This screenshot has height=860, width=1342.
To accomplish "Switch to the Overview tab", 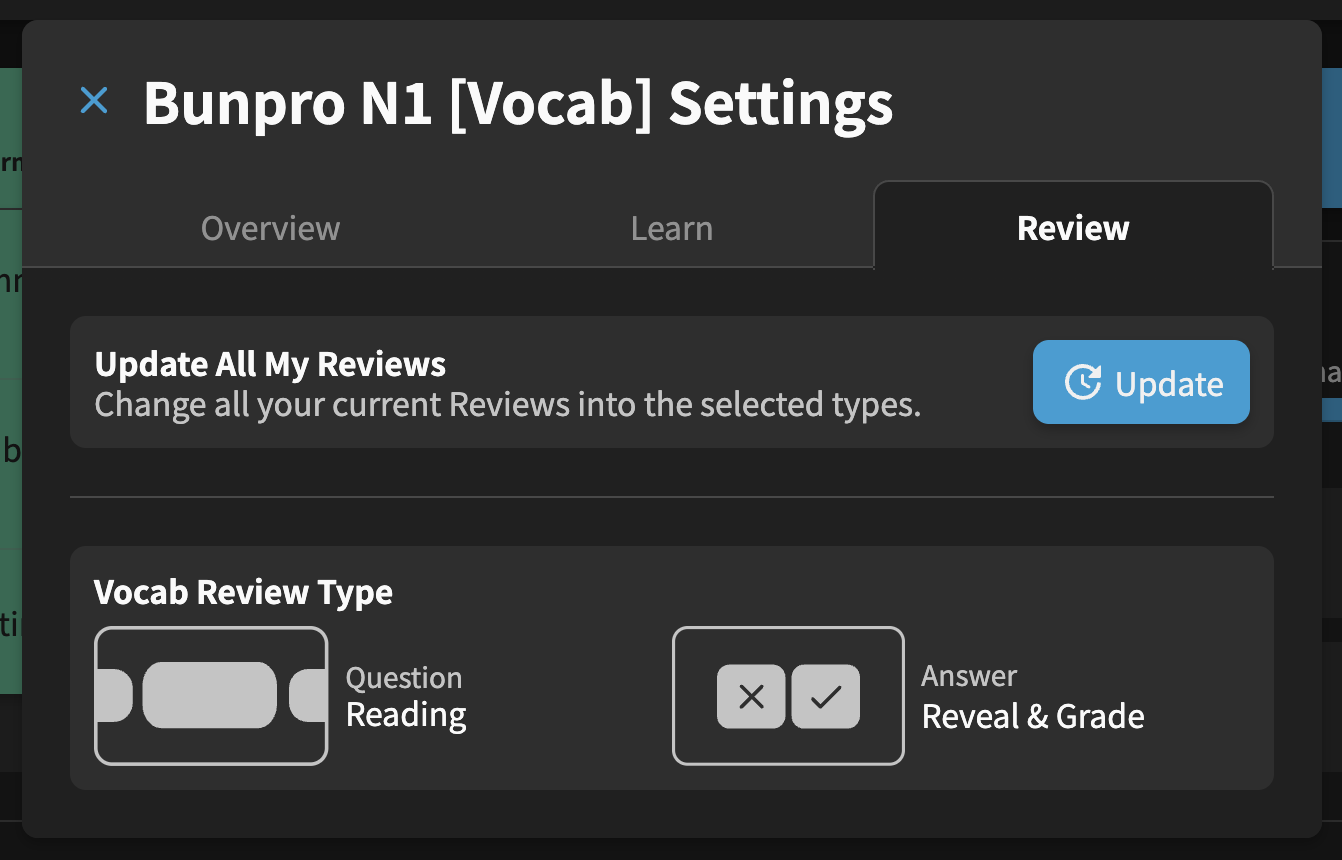I will 270,228.
